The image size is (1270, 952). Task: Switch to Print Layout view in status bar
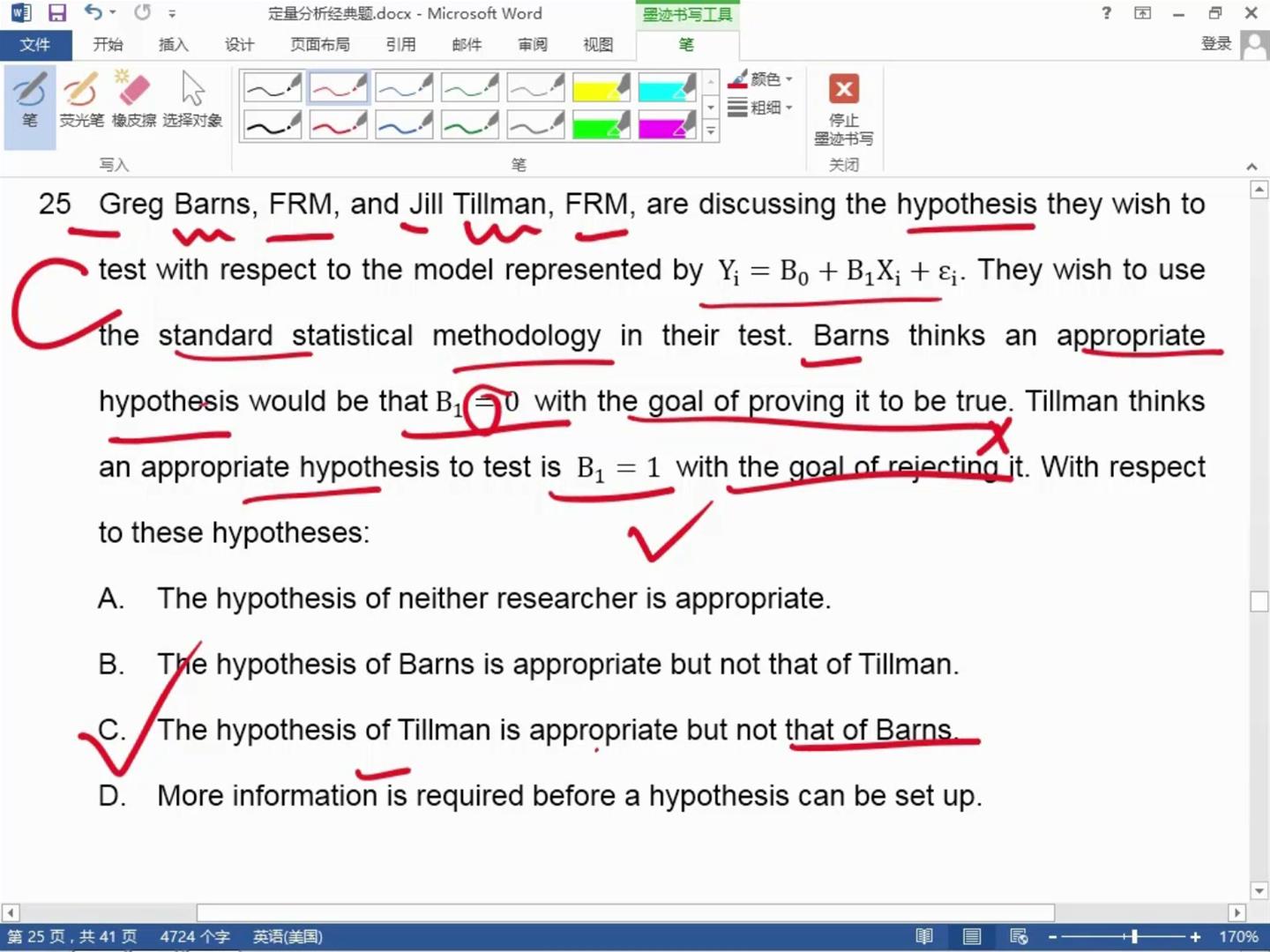pyautogui.click(x=971, y=936)
